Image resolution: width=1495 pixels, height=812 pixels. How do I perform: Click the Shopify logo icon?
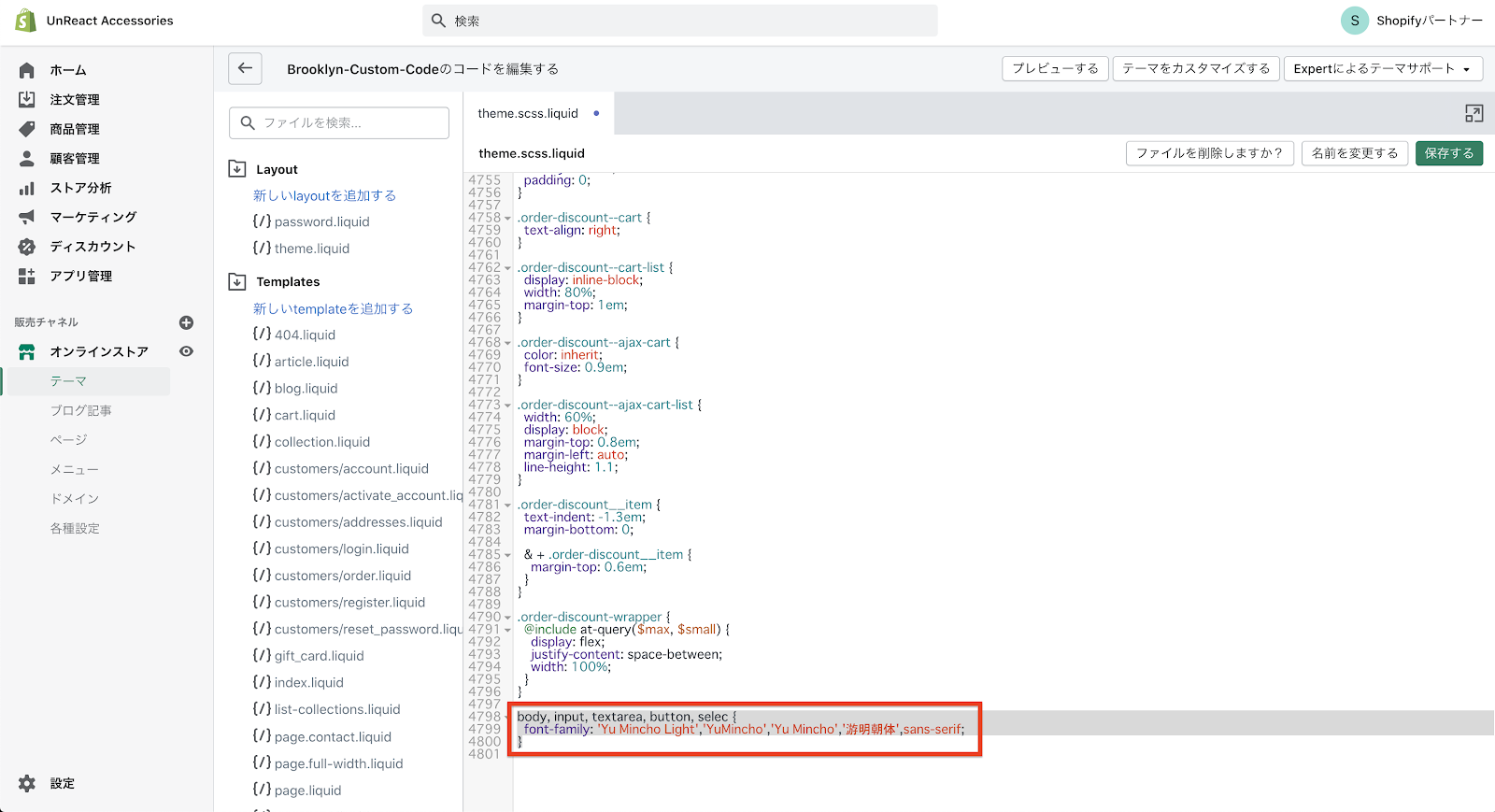pos(25,21)
